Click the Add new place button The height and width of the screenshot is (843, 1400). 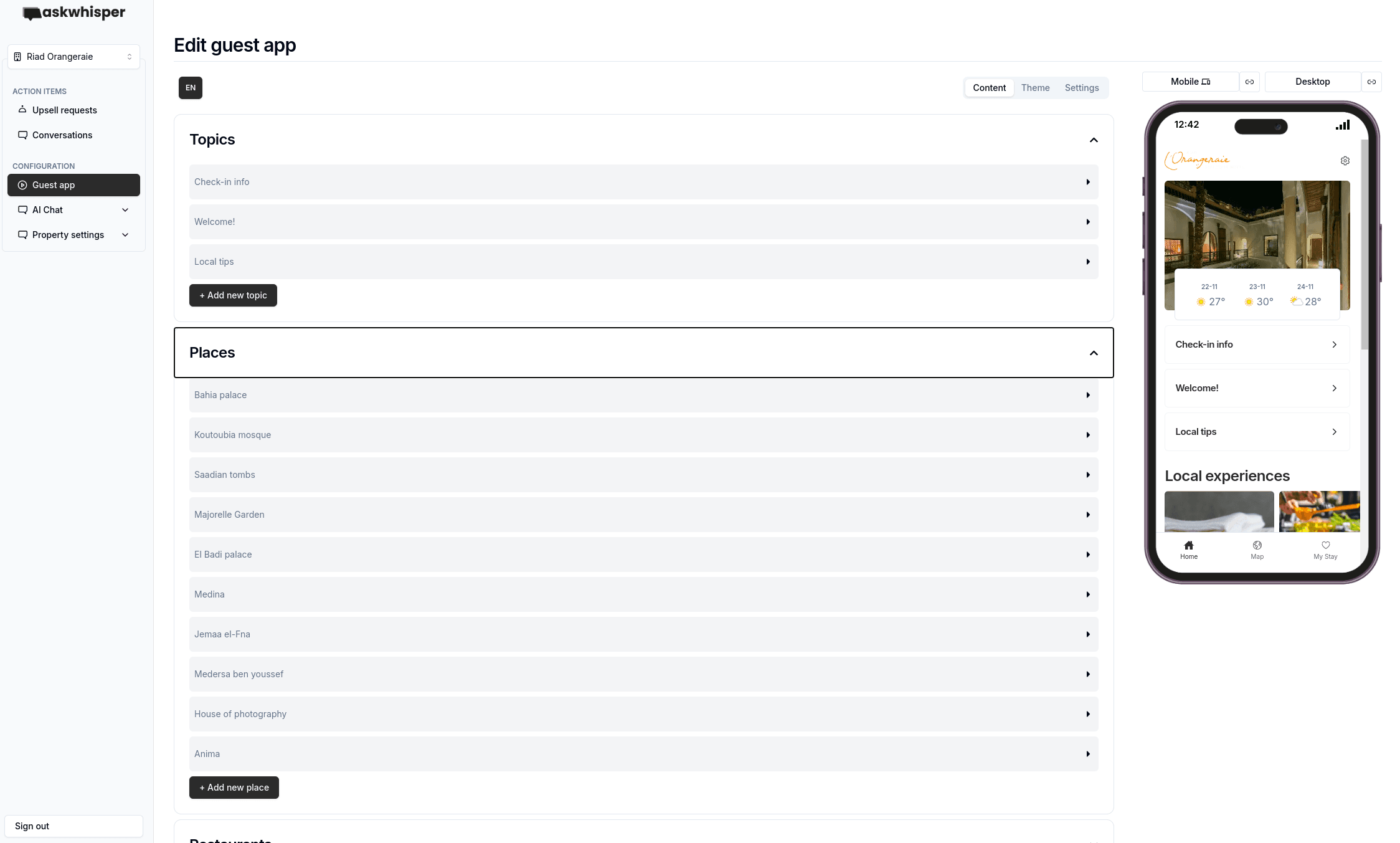[x=234, y=788]
